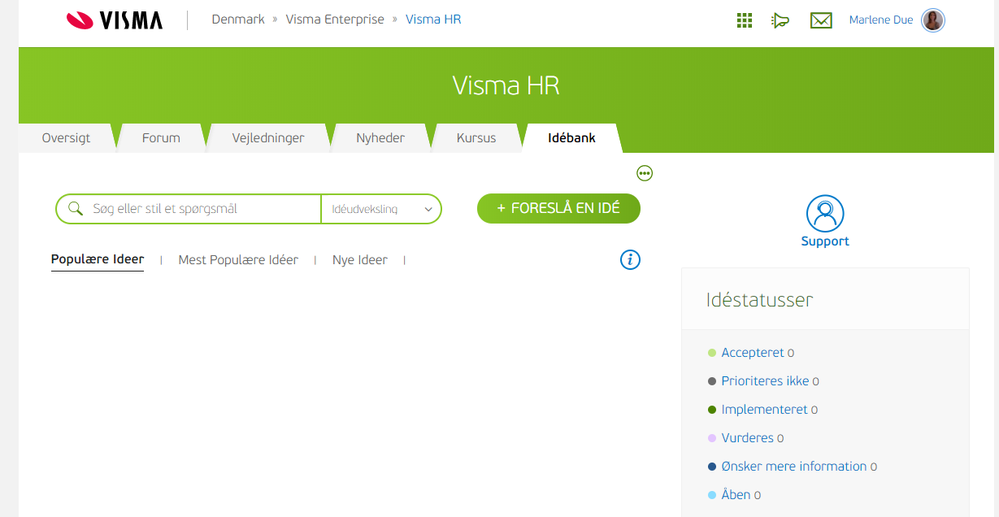999x517 pixels.
Task: Open the announcements megaphone icon
Action: click(780, 20)
